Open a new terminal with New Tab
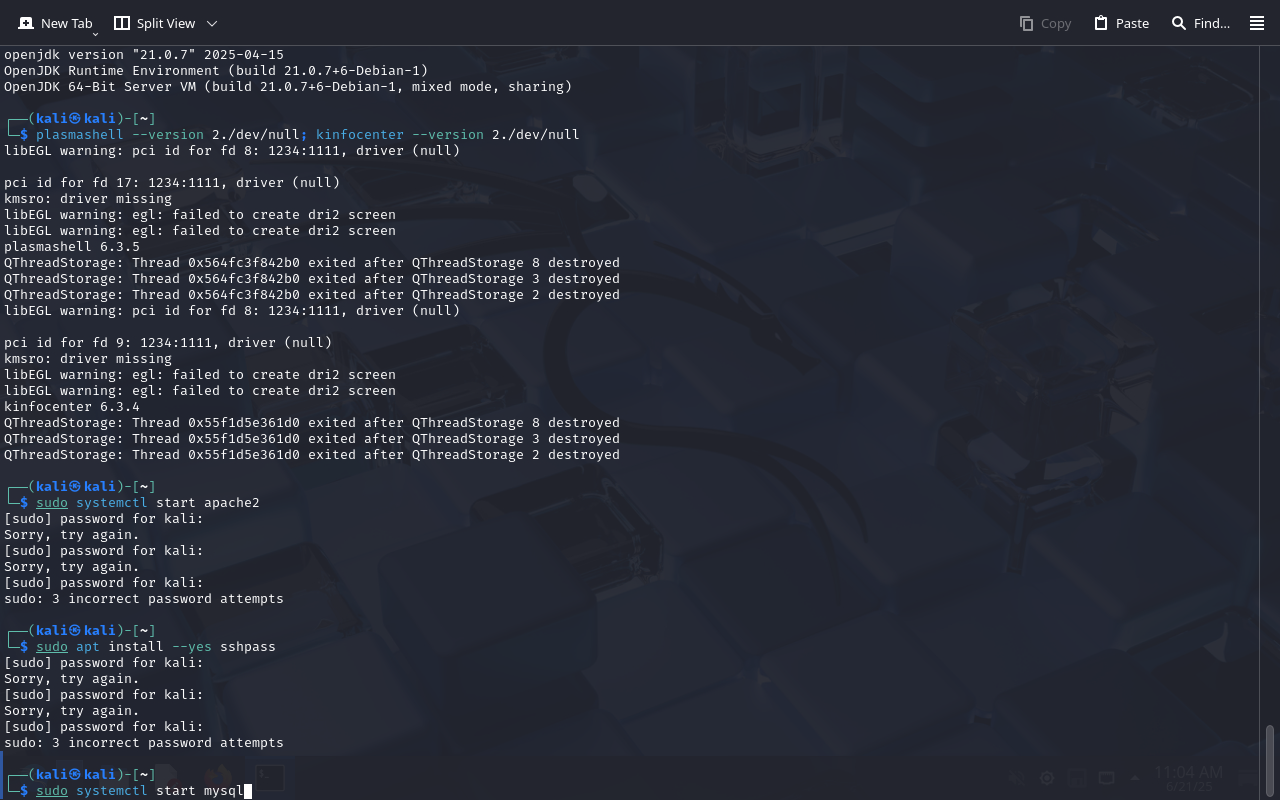Screen dimensions: 1280x800 coord(56,23)
